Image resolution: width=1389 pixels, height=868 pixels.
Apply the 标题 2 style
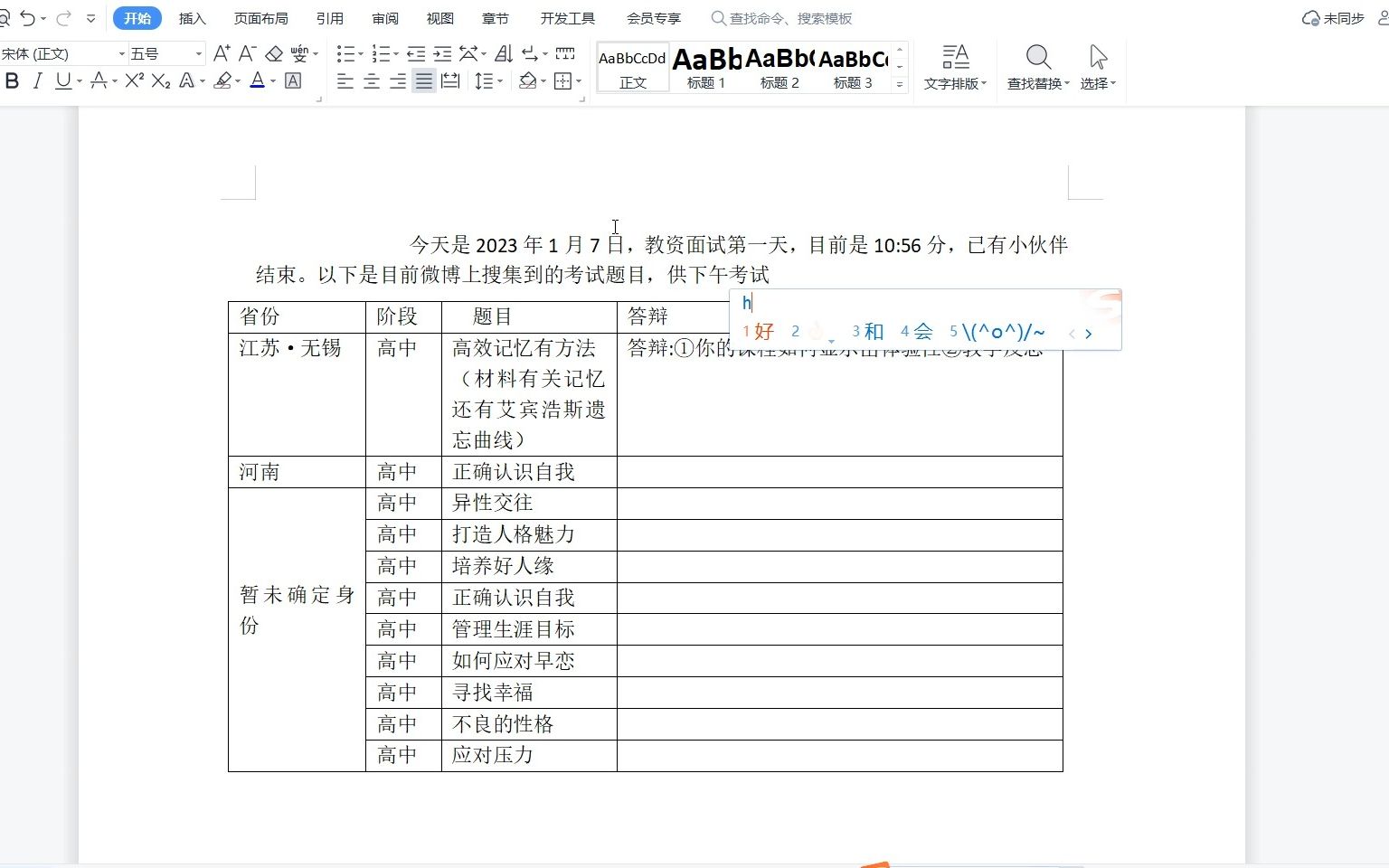(x=780, y=67)
